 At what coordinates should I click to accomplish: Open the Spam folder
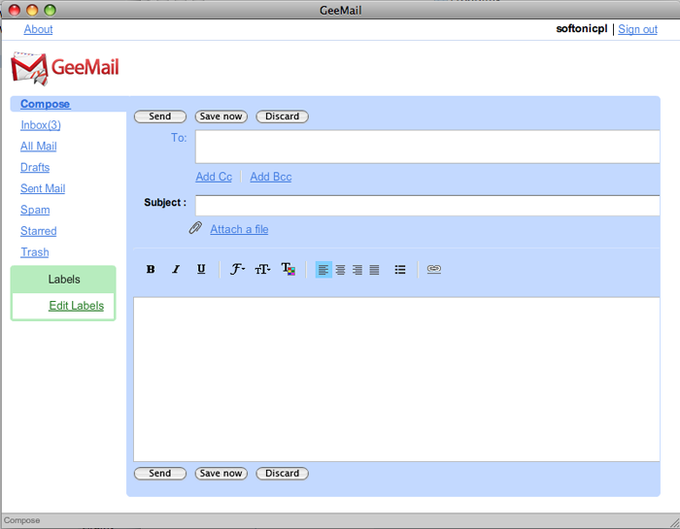coord(35,210)
